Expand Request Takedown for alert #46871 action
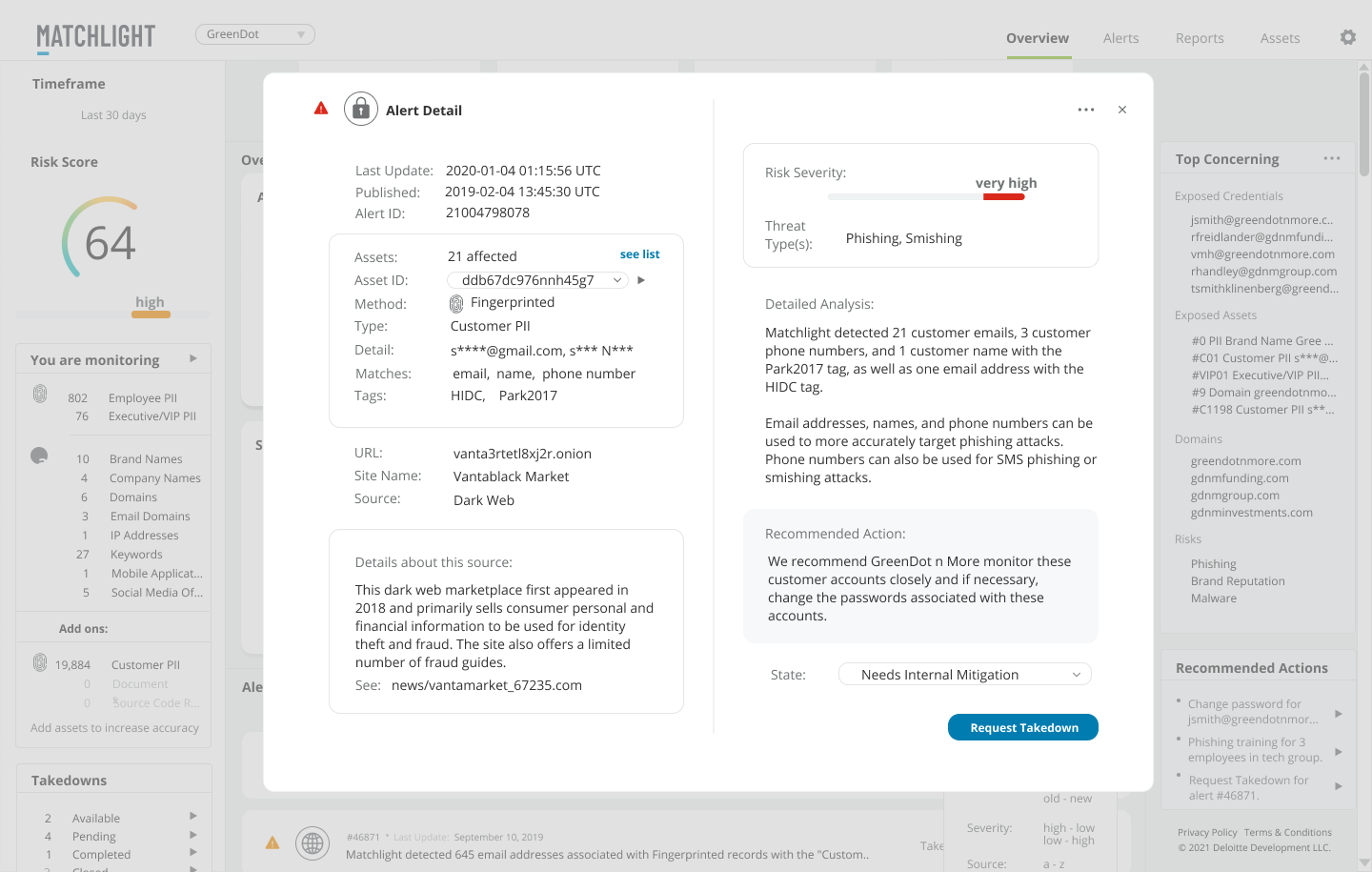The width and height of the screenshot is (1372, 872). click(1339, 786)
